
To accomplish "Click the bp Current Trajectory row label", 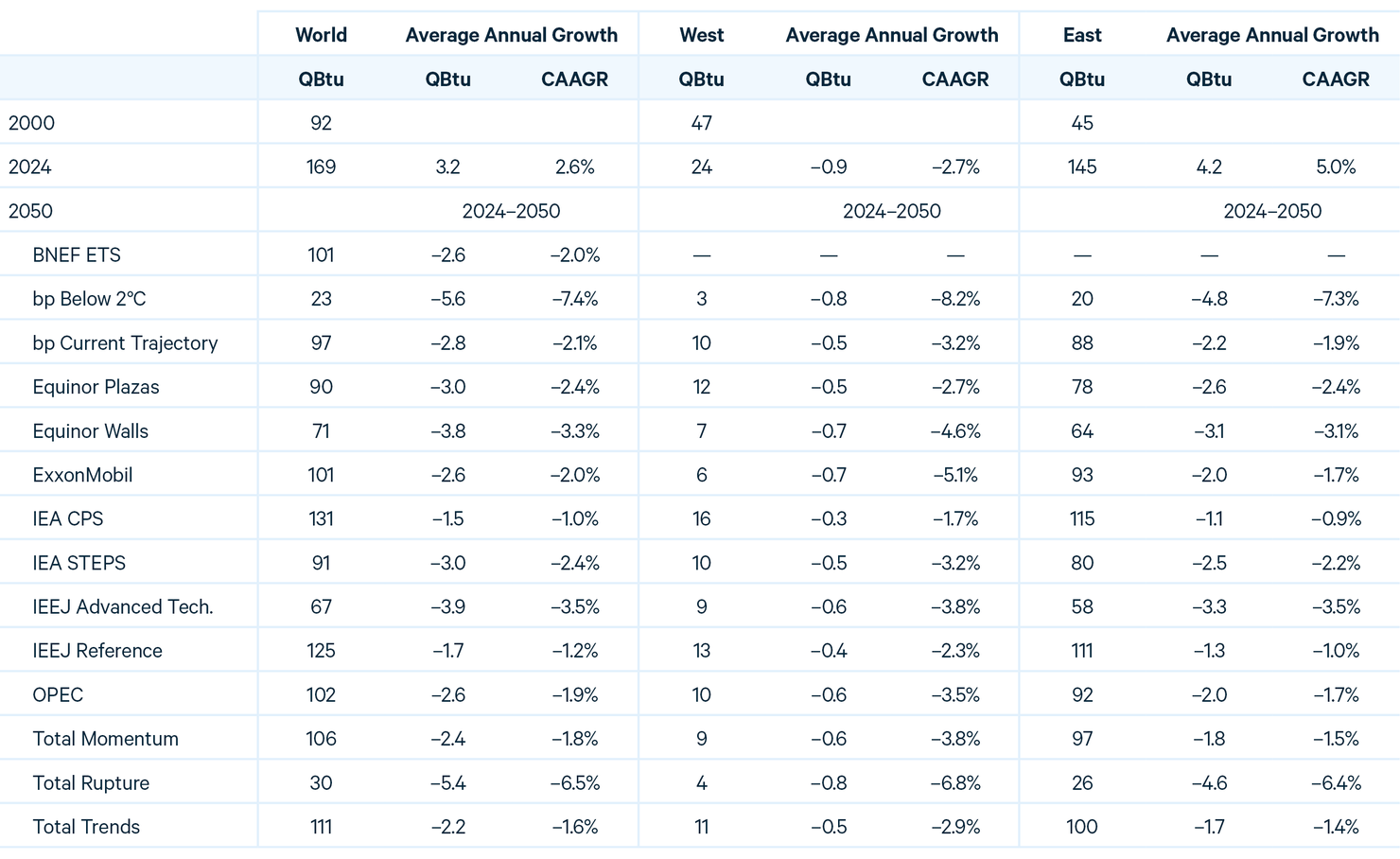I will (125, 343).
